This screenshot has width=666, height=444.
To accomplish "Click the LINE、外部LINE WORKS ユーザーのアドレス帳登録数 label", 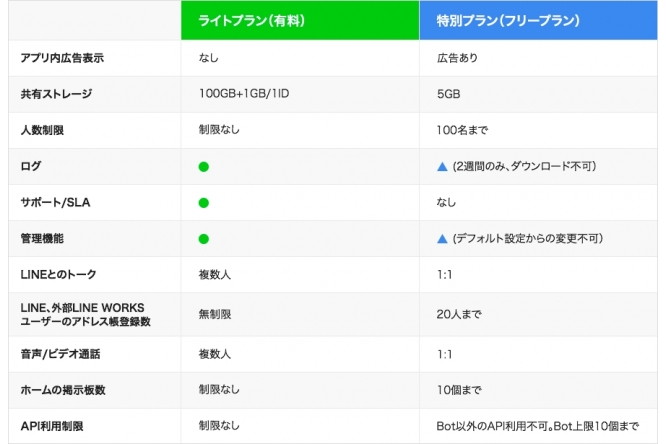I will (x=85, y=314).
